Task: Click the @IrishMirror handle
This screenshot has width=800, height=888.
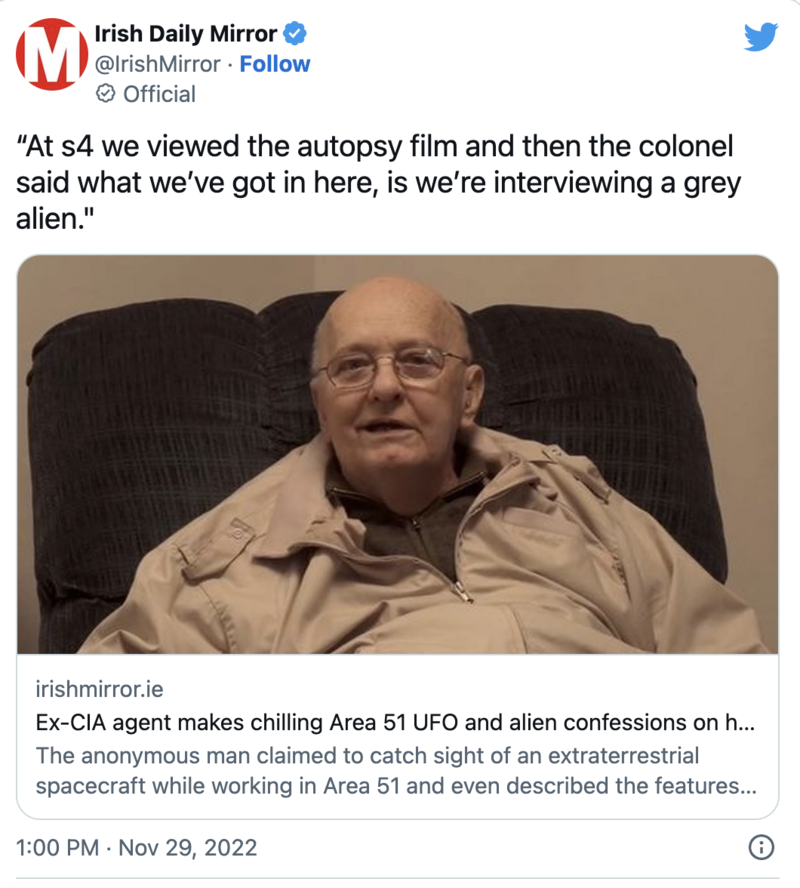Action: (x=157, y=64)
